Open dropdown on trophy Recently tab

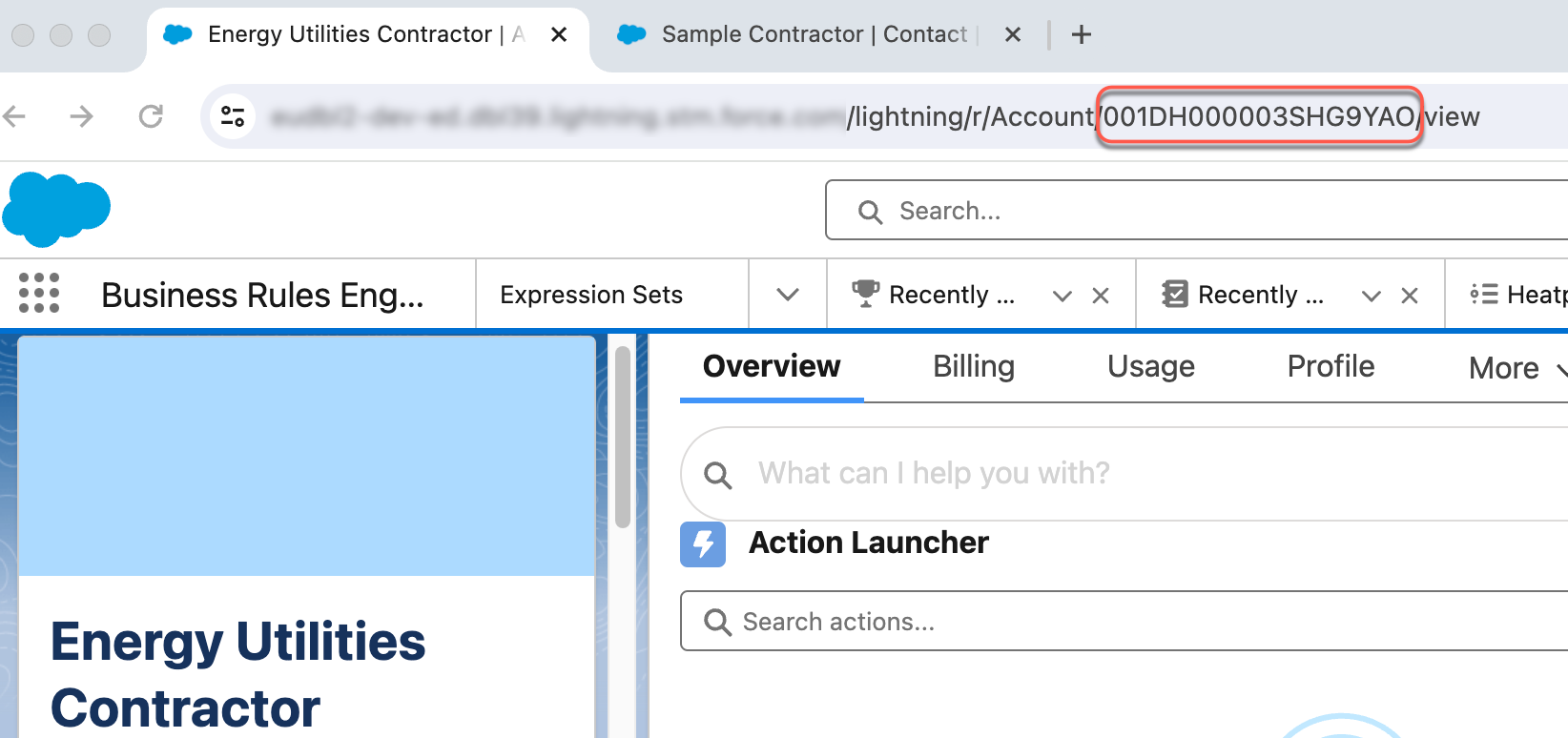click(1063, 296)
